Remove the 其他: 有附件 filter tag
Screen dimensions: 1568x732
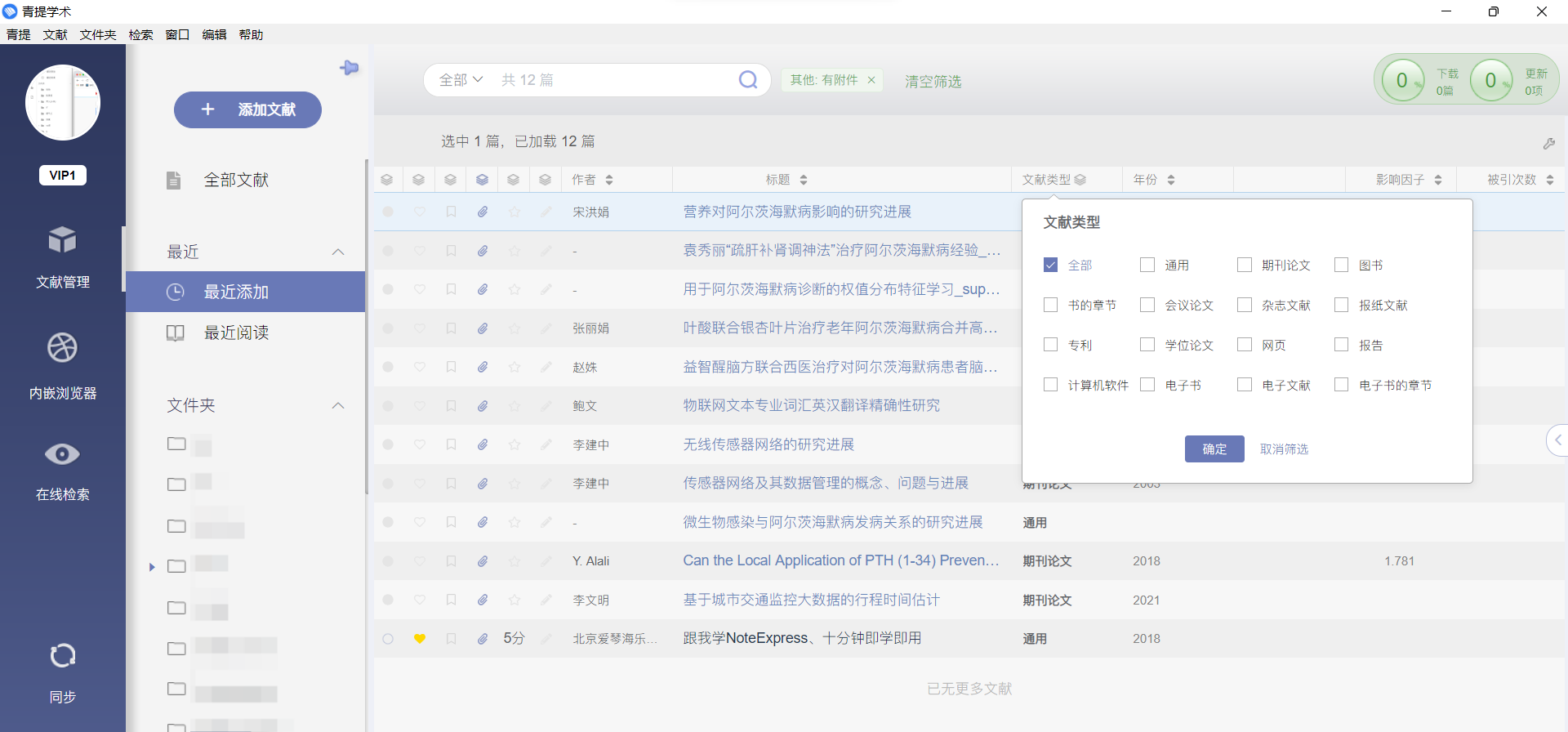871,80
